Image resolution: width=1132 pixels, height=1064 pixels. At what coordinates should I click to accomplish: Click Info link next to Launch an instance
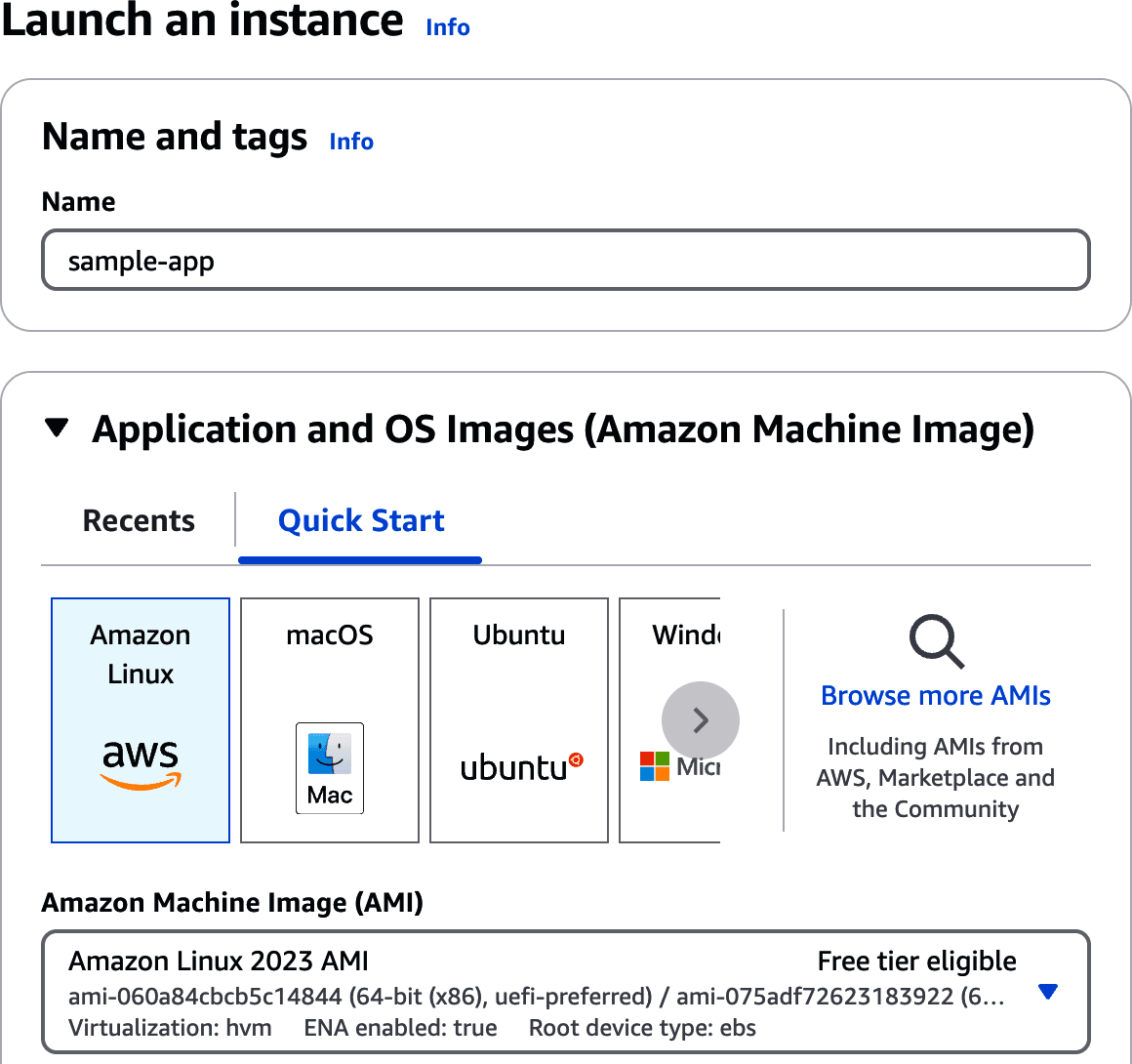coord(448,26)
